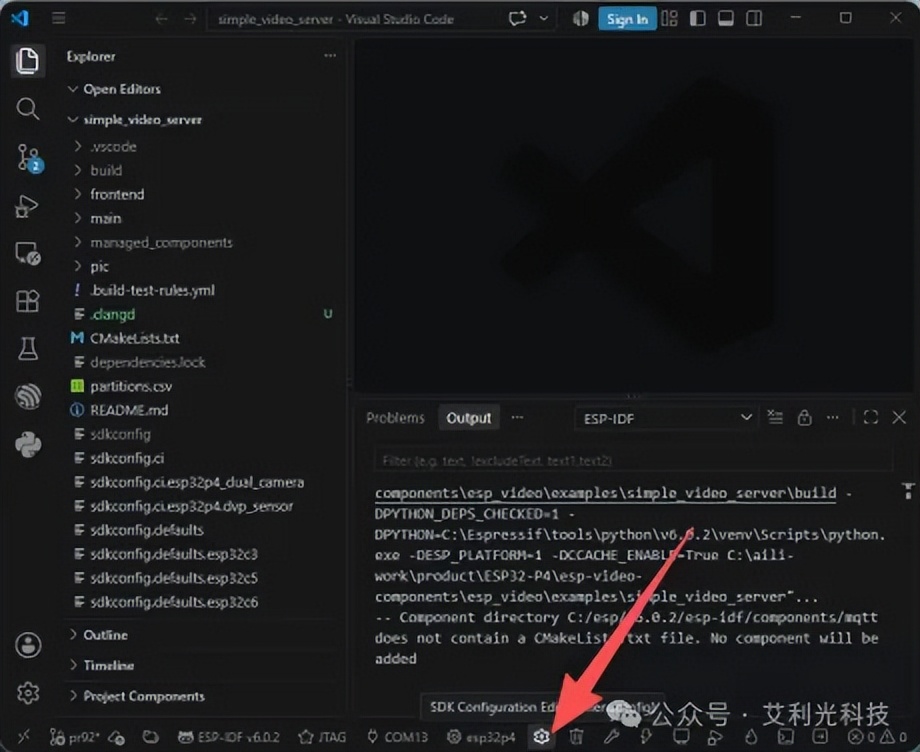The image size is (920, 752).
Task: Click the Monitor Device icon in status bar
Action: pos(681,736)
